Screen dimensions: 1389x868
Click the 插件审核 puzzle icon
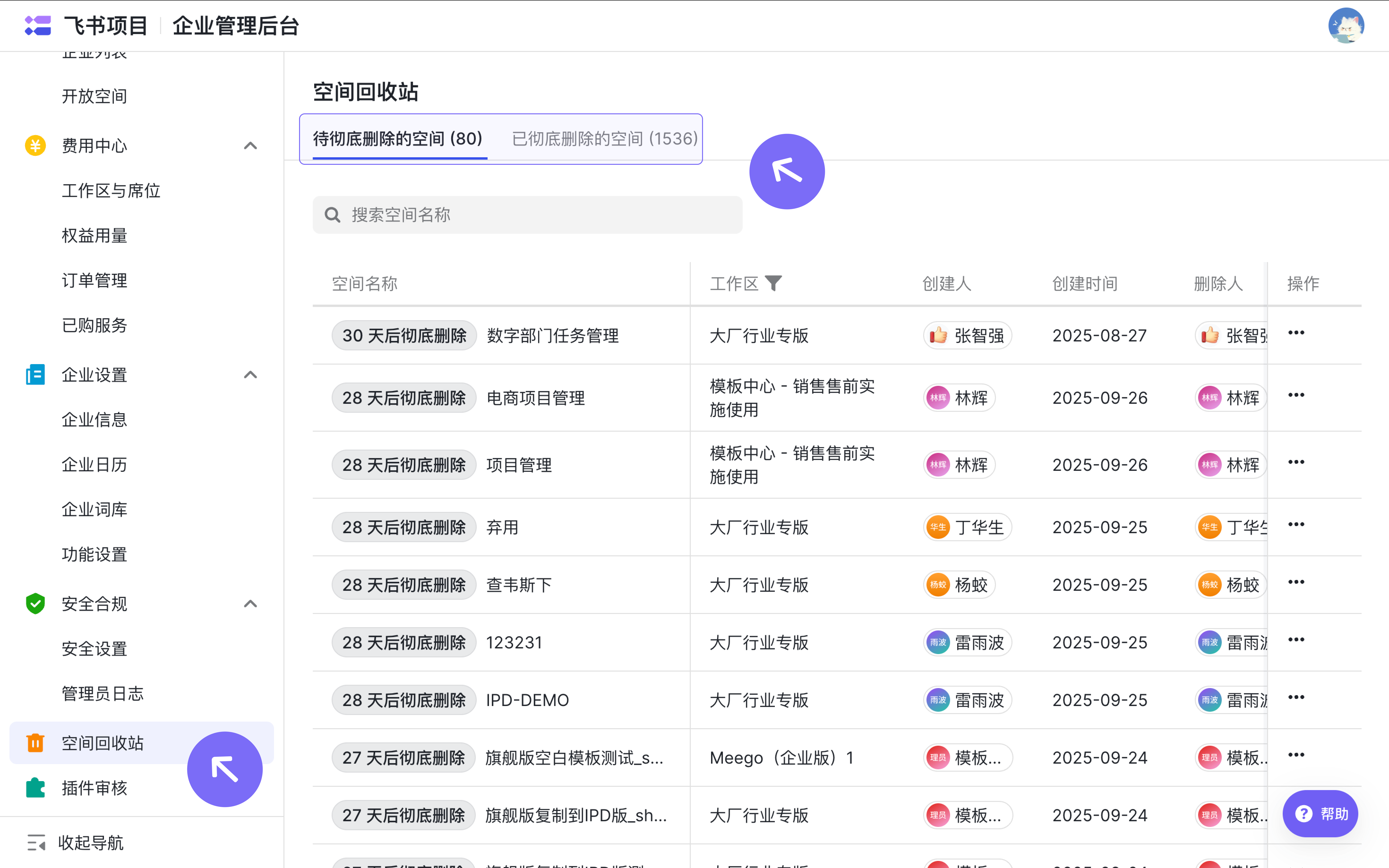point(36,788)
